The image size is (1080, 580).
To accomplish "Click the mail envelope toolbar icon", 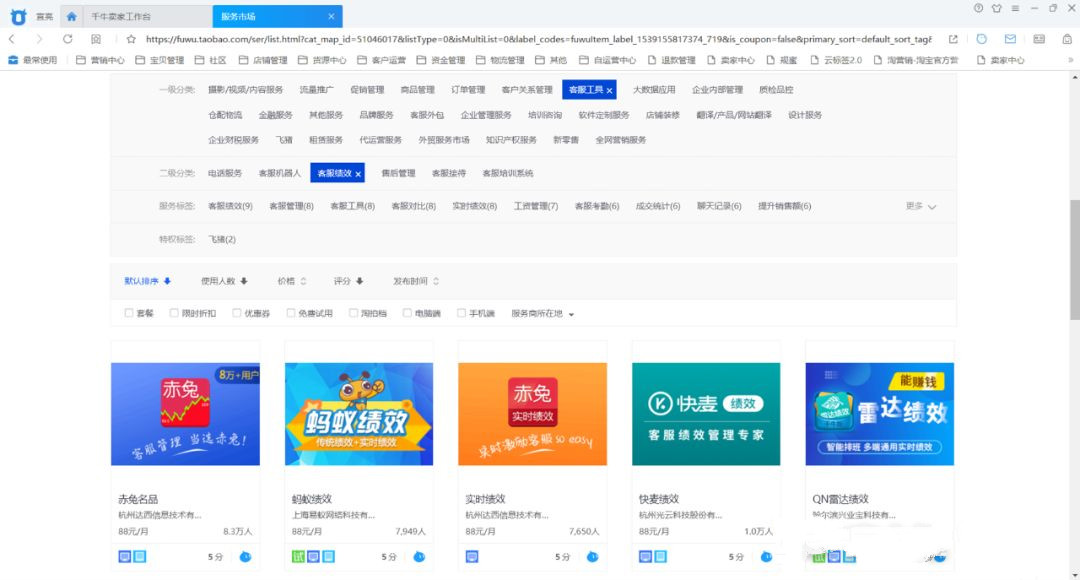I will [1010, 39].
